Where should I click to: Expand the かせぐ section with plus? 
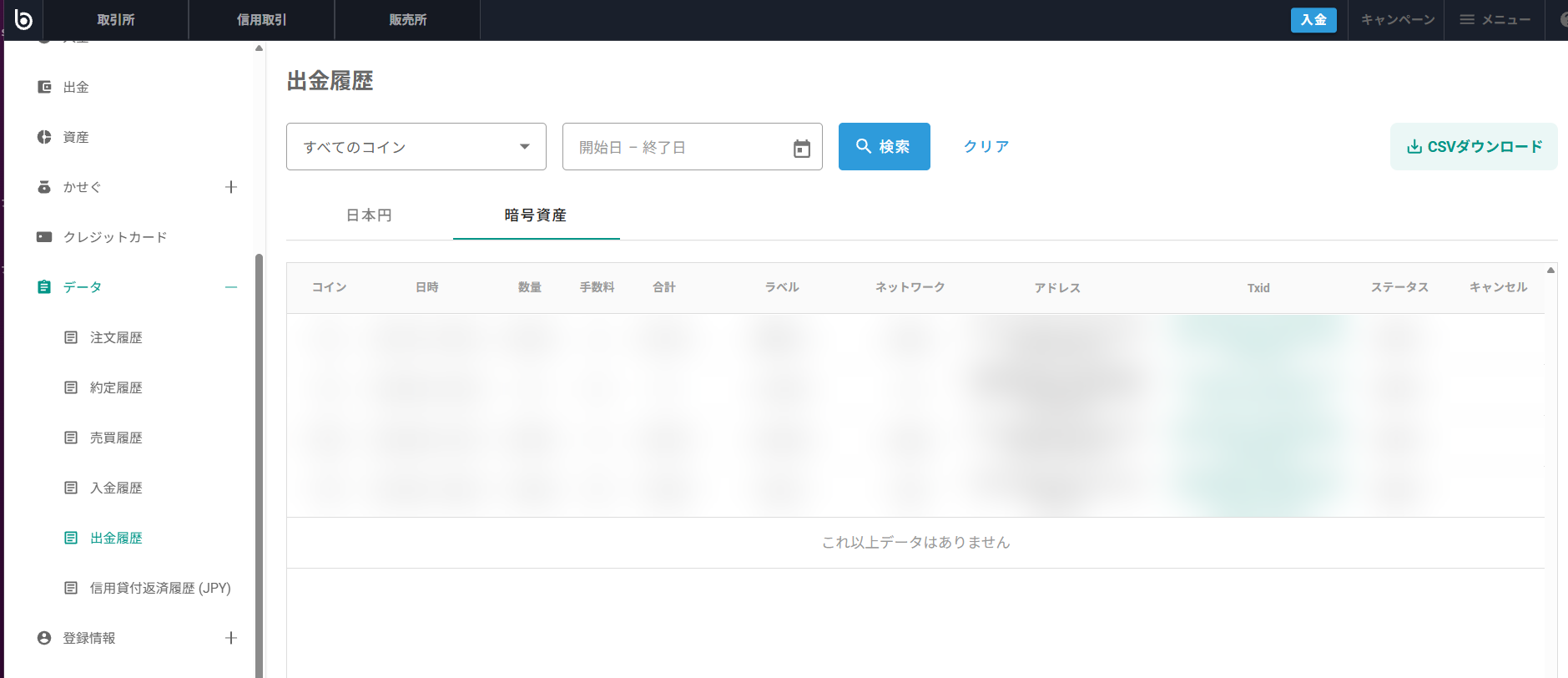[231, 187]
